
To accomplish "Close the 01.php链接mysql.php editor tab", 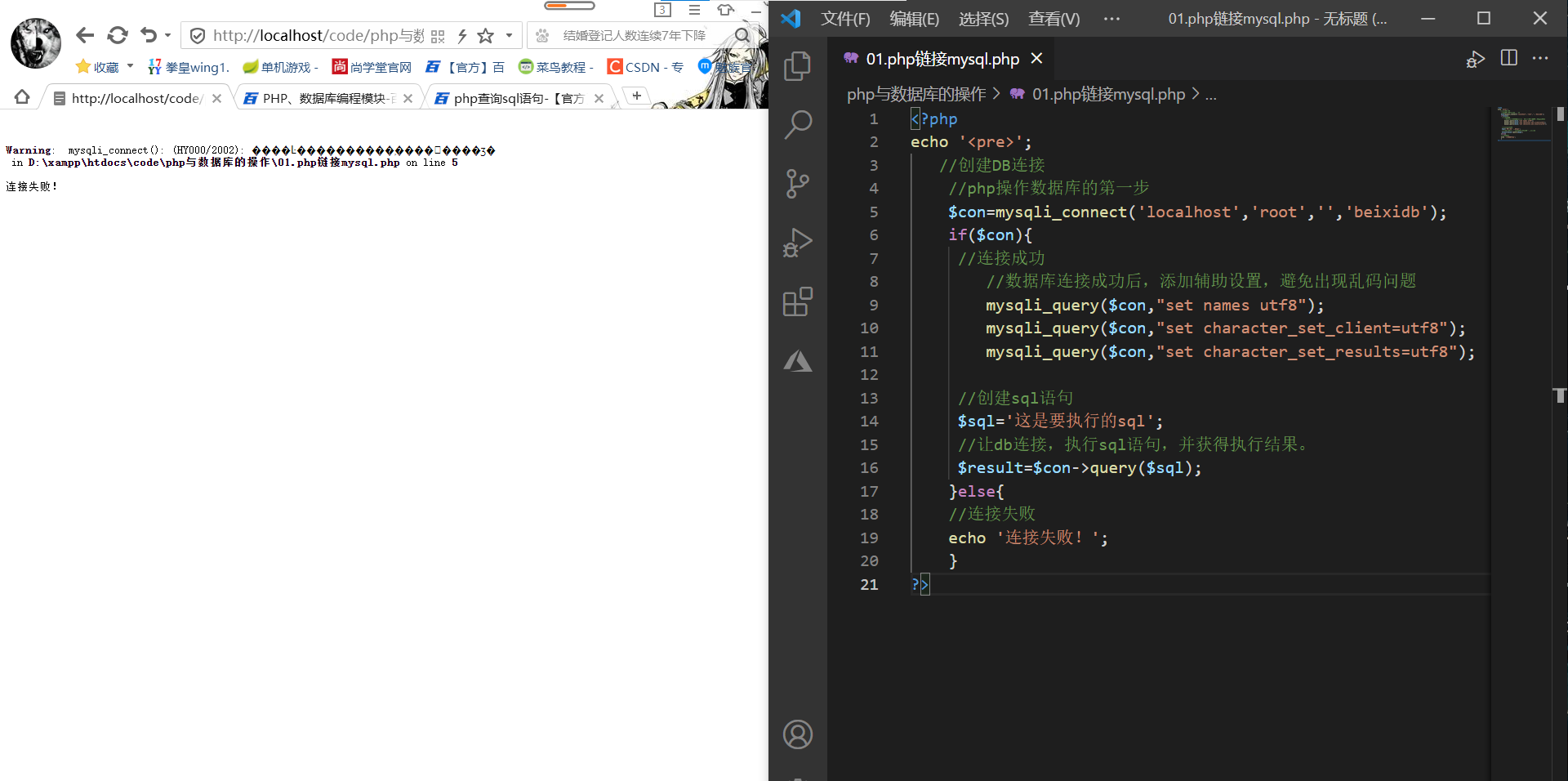I will (x=1036, y=59).
